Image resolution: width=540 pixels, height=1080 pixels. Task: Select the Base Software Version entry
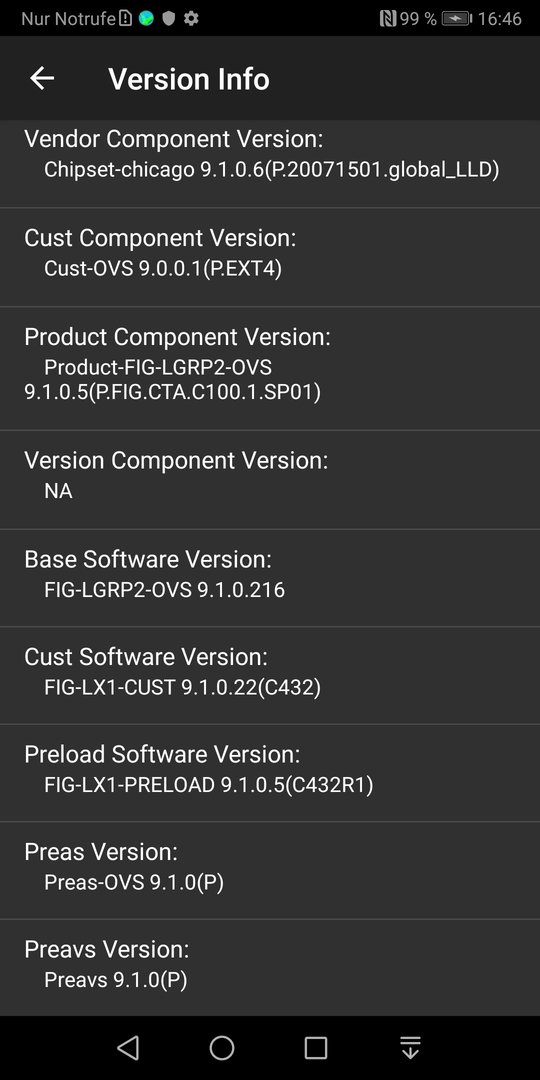270,578
